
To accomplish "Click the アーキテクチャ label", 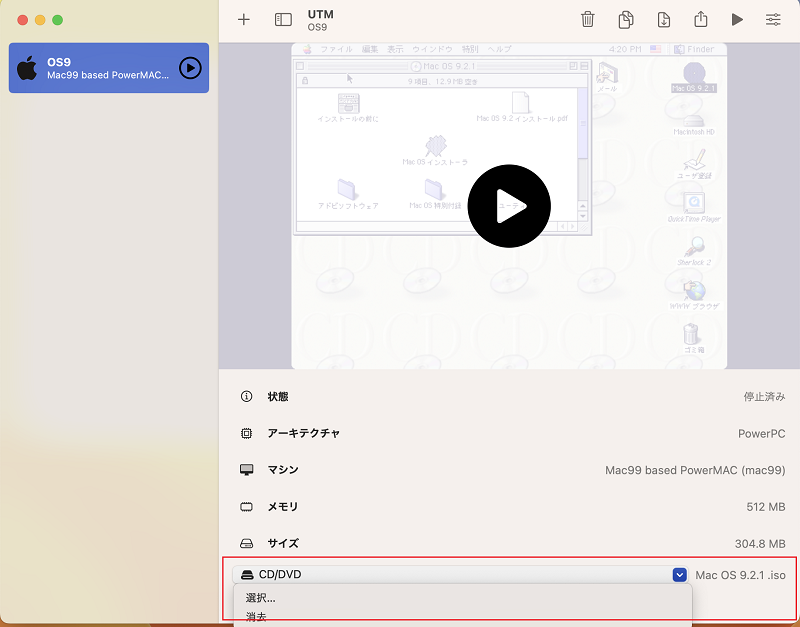I will 304,434.
